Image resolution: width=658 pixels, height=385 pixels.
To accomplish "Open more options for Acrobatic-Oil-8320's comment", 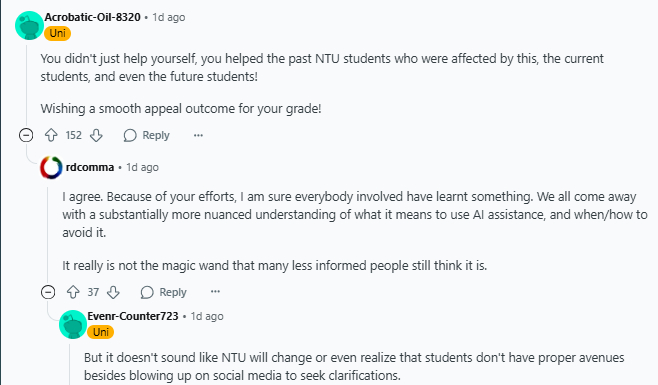I will pyautogui.click(x=198, y=135).
